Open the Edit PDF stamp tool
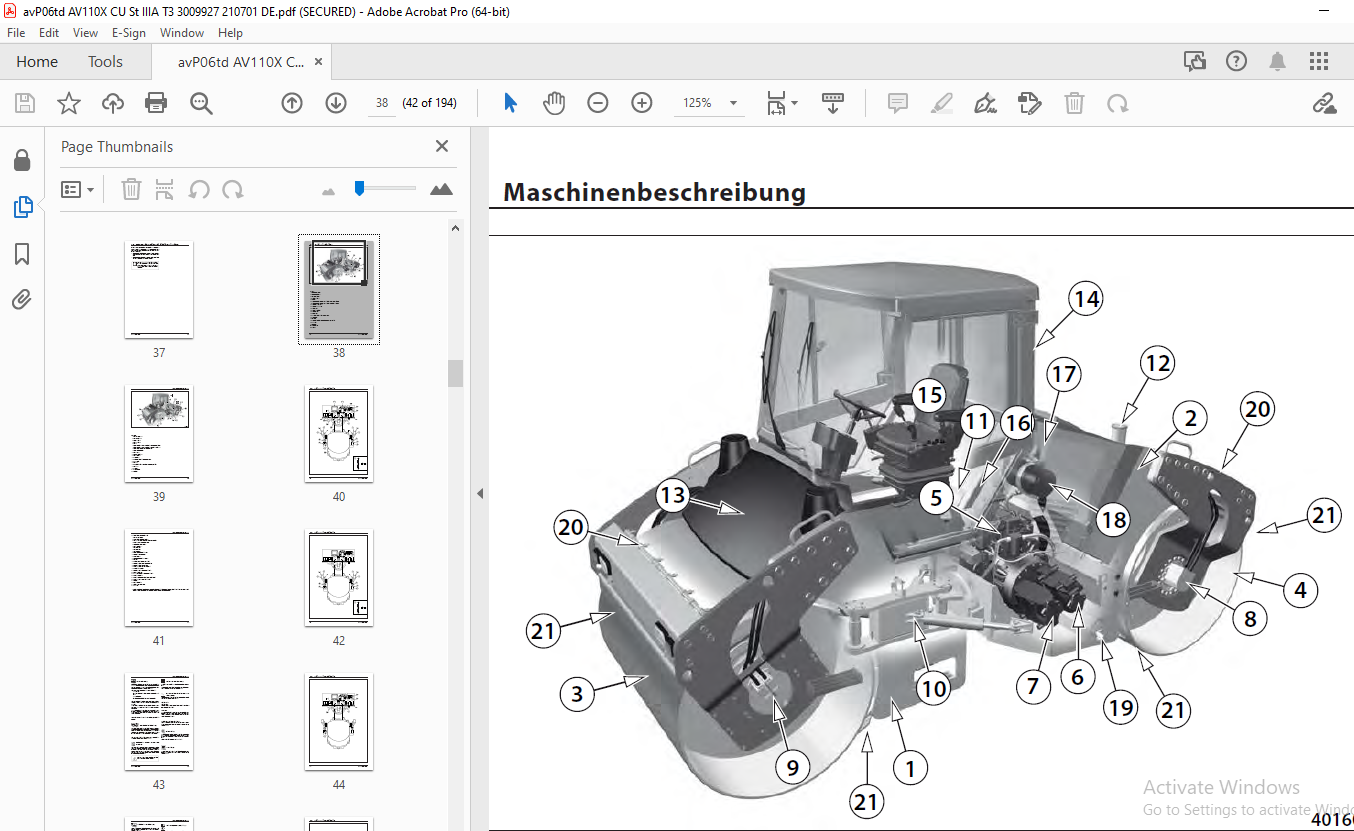This screenshot has height=831, width=1354. (x=1030, y=103)
